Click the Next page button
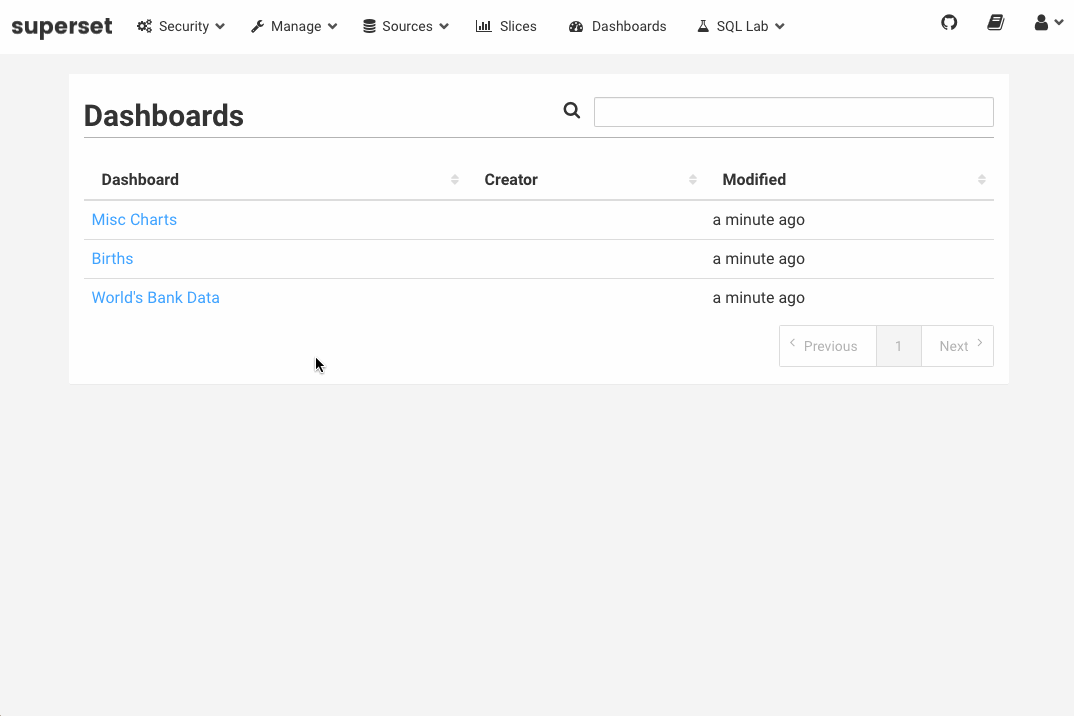1074x716 pixels. coord(957,346)
